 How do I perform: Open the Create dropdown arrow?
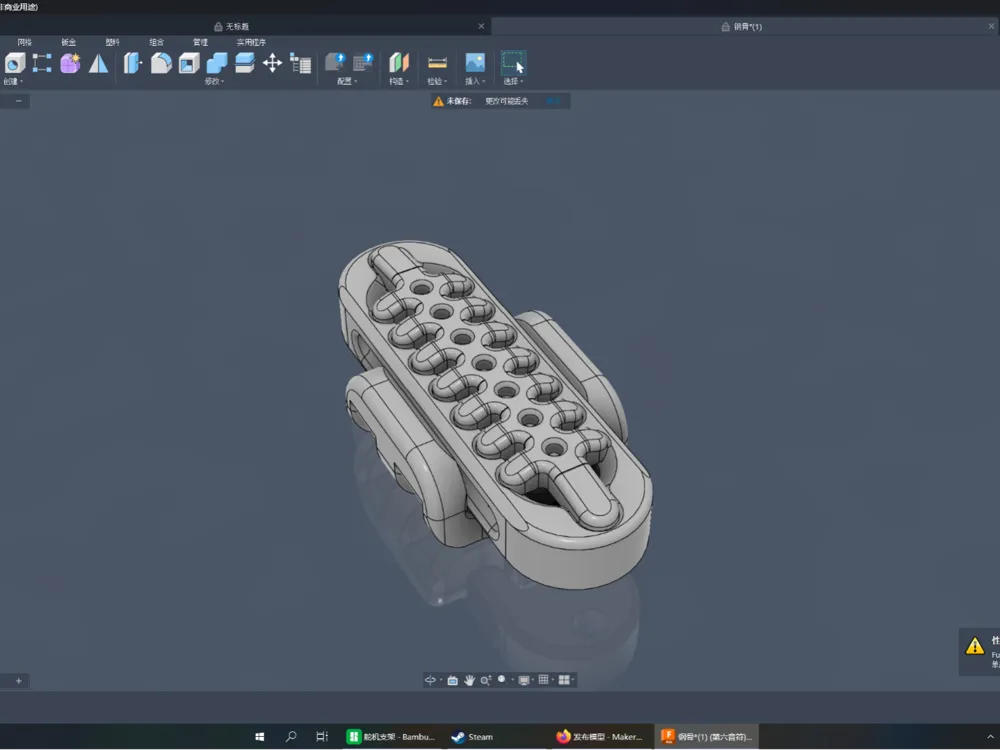(22, 82)
